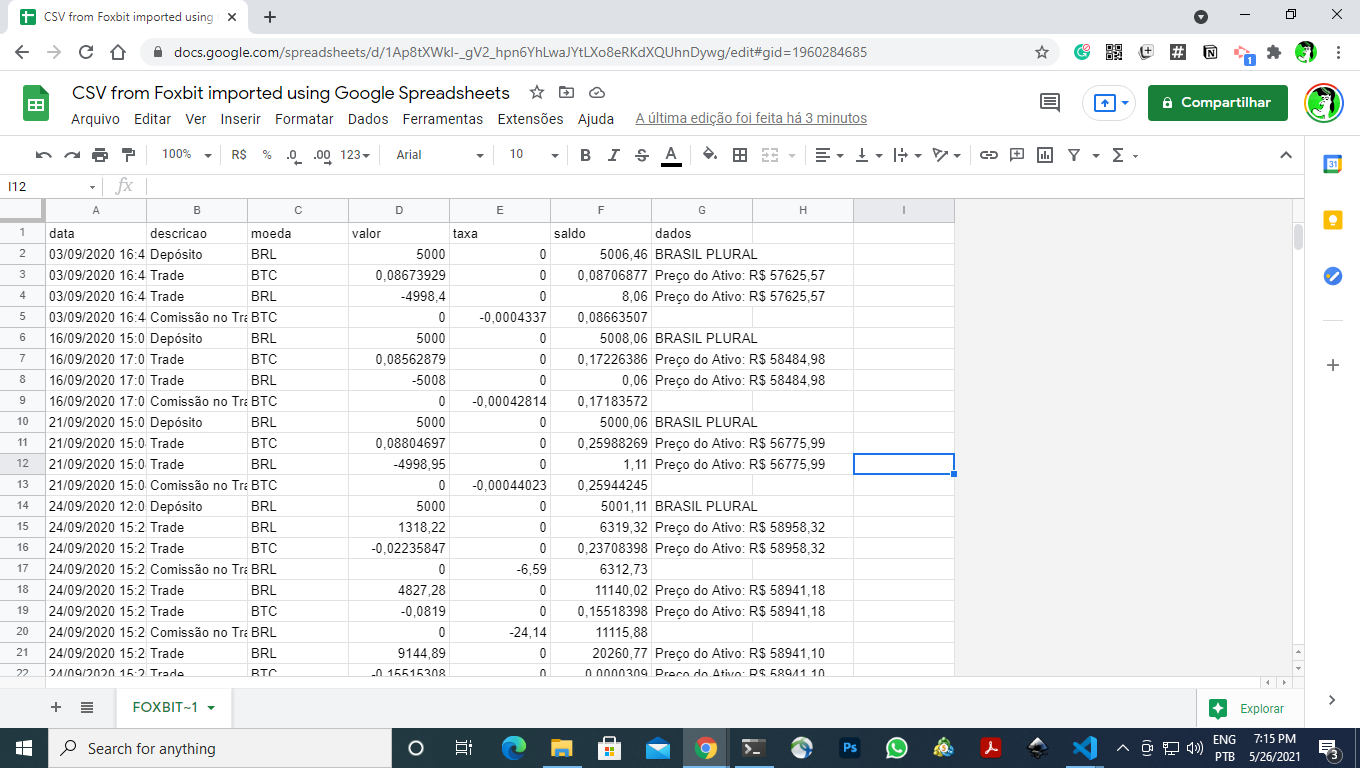The image size is (1360, 768).
Task: Open the Insert chart tool
Action: coord(1043,155)
